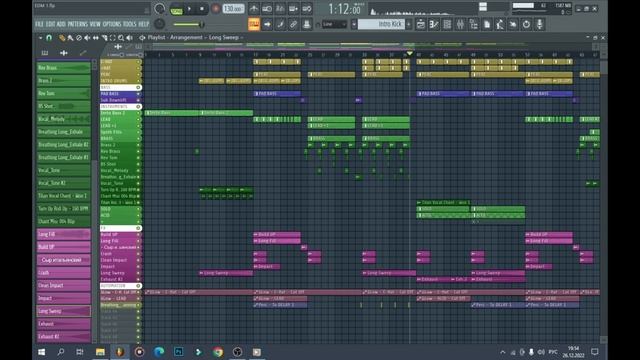Mute the PAD BASS track
Viewport: 640px width, 360px height.
tap(138, 94)
